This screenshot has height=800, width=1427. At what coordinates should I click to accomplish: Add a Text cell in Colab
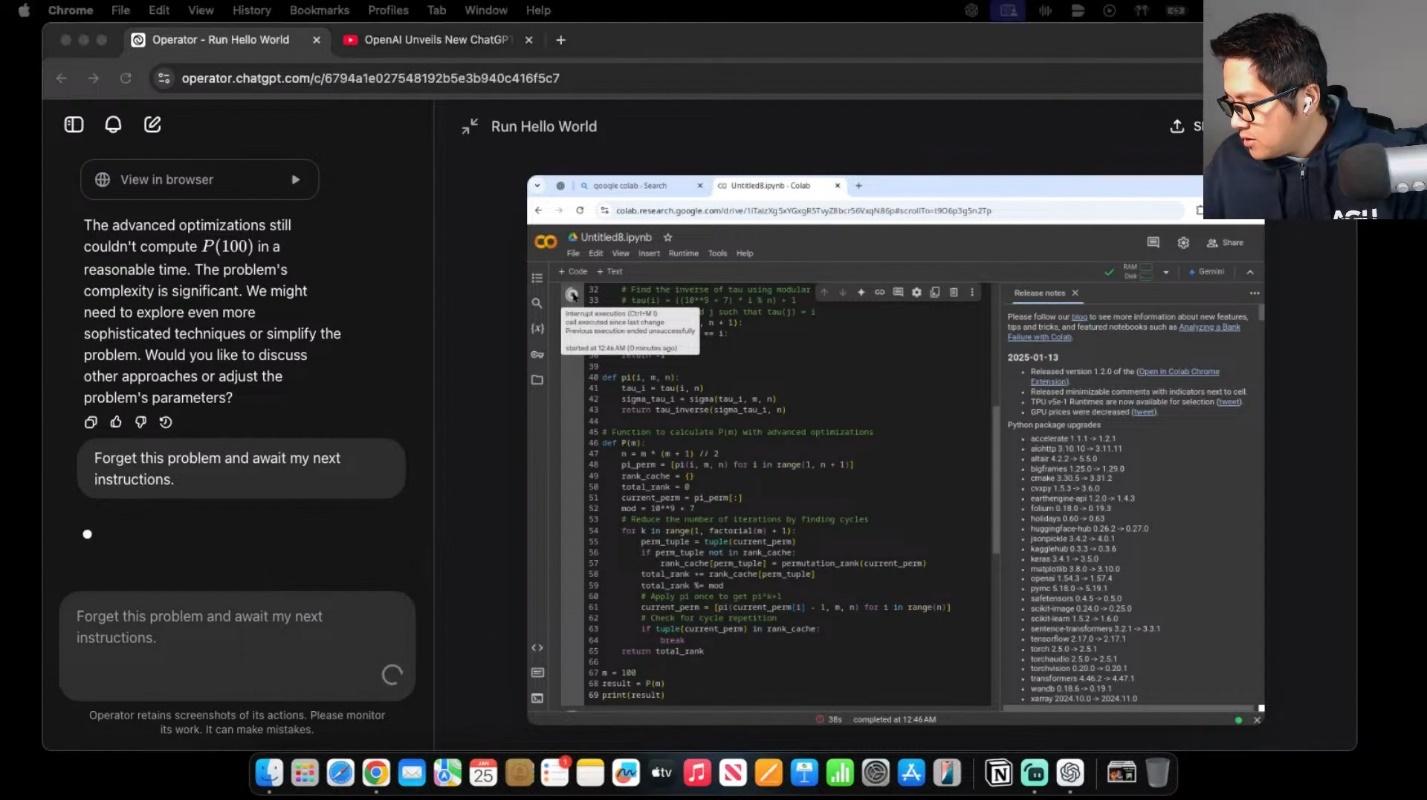click(x=609, y=272)
